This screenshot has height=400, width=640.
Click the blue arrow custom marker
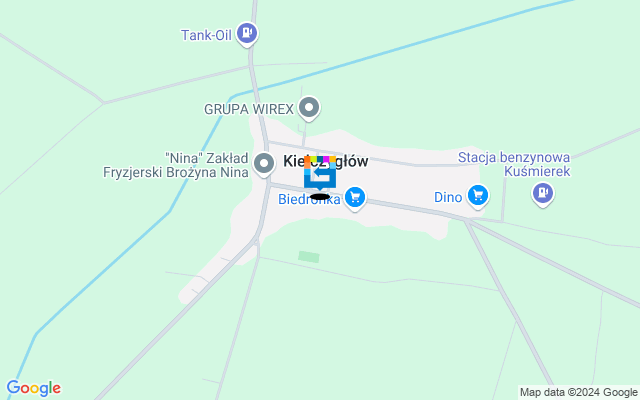coord(320,174)
